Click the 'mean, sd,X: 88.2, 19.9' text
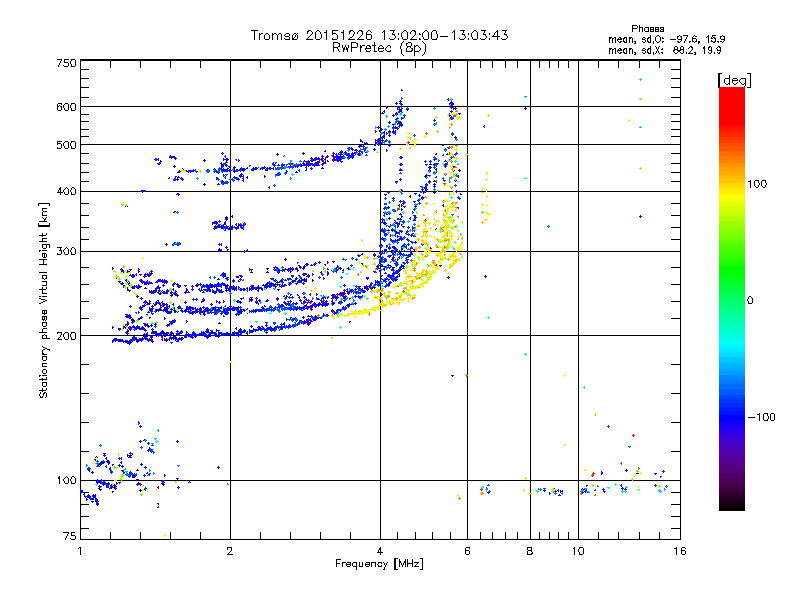Viewport: 800px width, 600px height. coord(665,51)
